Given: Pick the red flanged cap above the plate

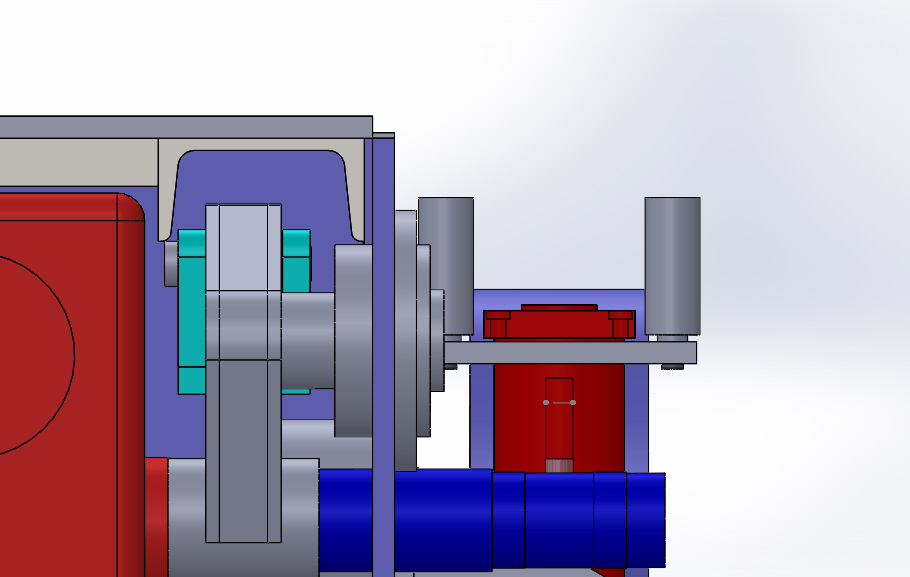Looking at the screenshot, I should click(559, 322).
